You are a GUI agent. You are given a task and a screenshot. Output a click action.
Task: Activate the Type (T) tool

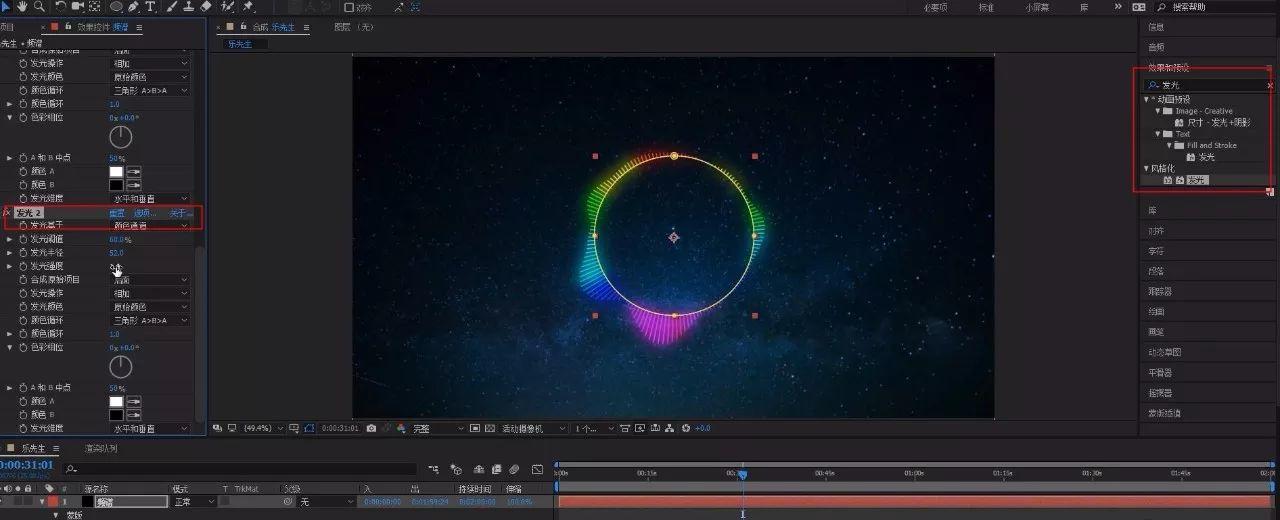[150, 7]
